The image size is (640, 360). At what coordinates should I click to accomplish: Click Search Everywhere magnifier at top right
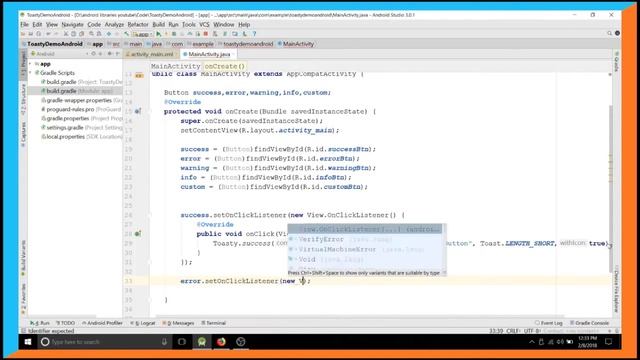pos(609,33)
